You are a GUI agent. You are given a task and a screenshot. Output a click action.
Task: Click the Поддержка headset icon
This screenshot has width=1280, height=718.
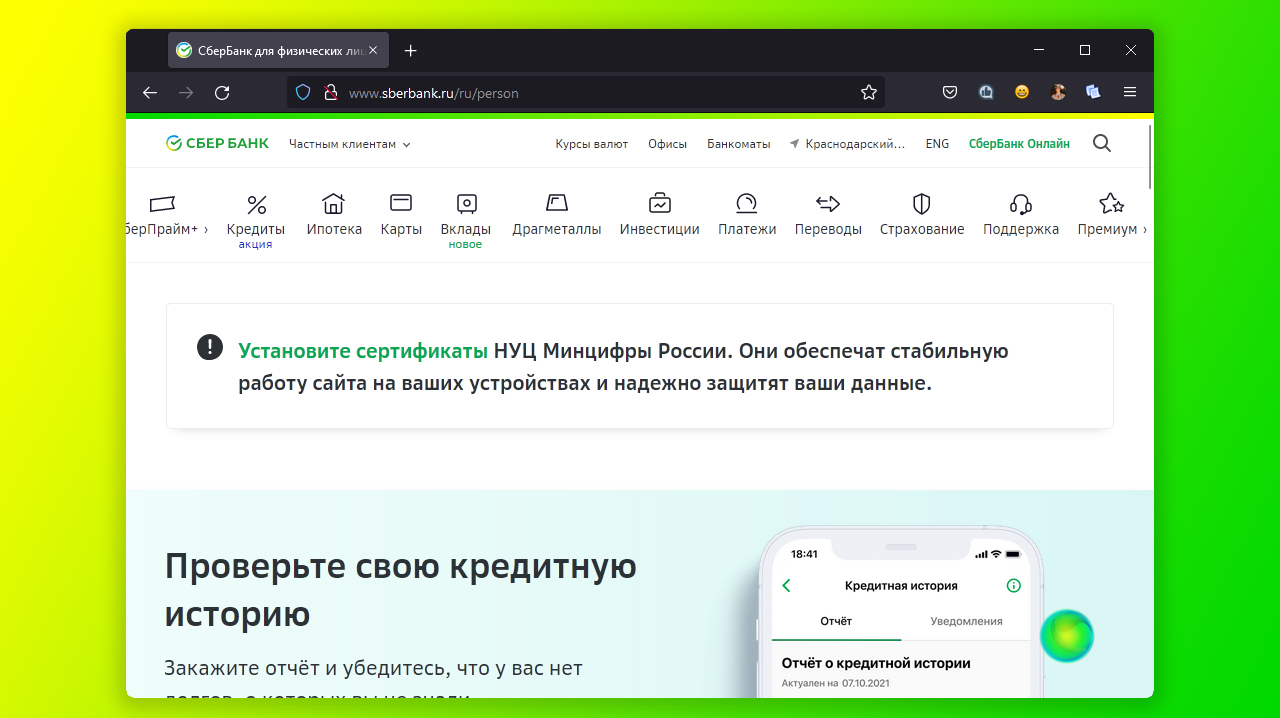[x=1020, y=204]
